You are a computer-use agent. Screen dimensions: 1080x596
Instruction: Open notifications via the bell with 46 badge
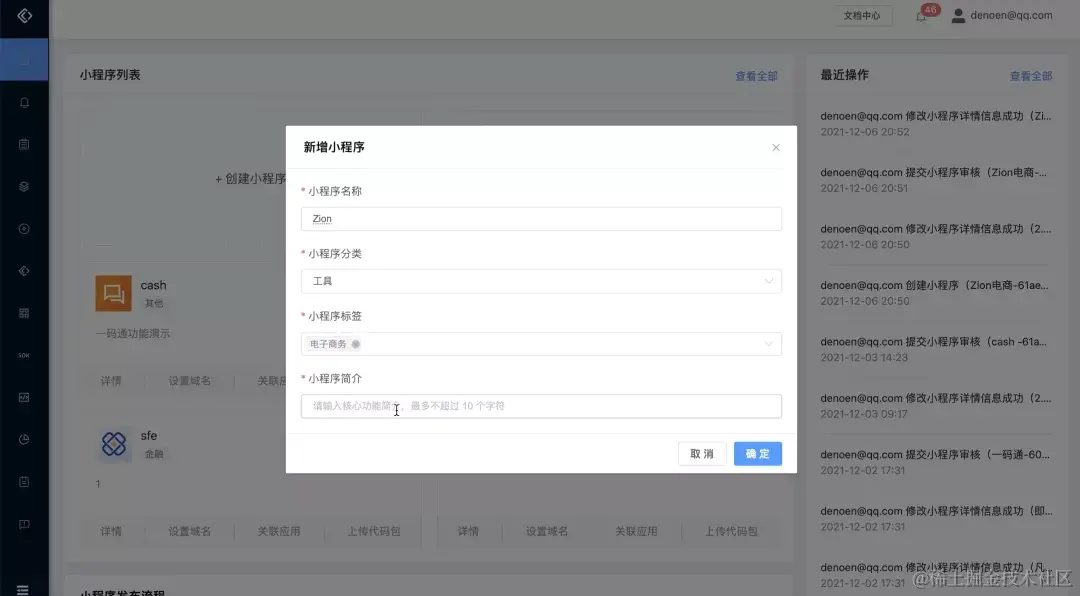(920, 17)
